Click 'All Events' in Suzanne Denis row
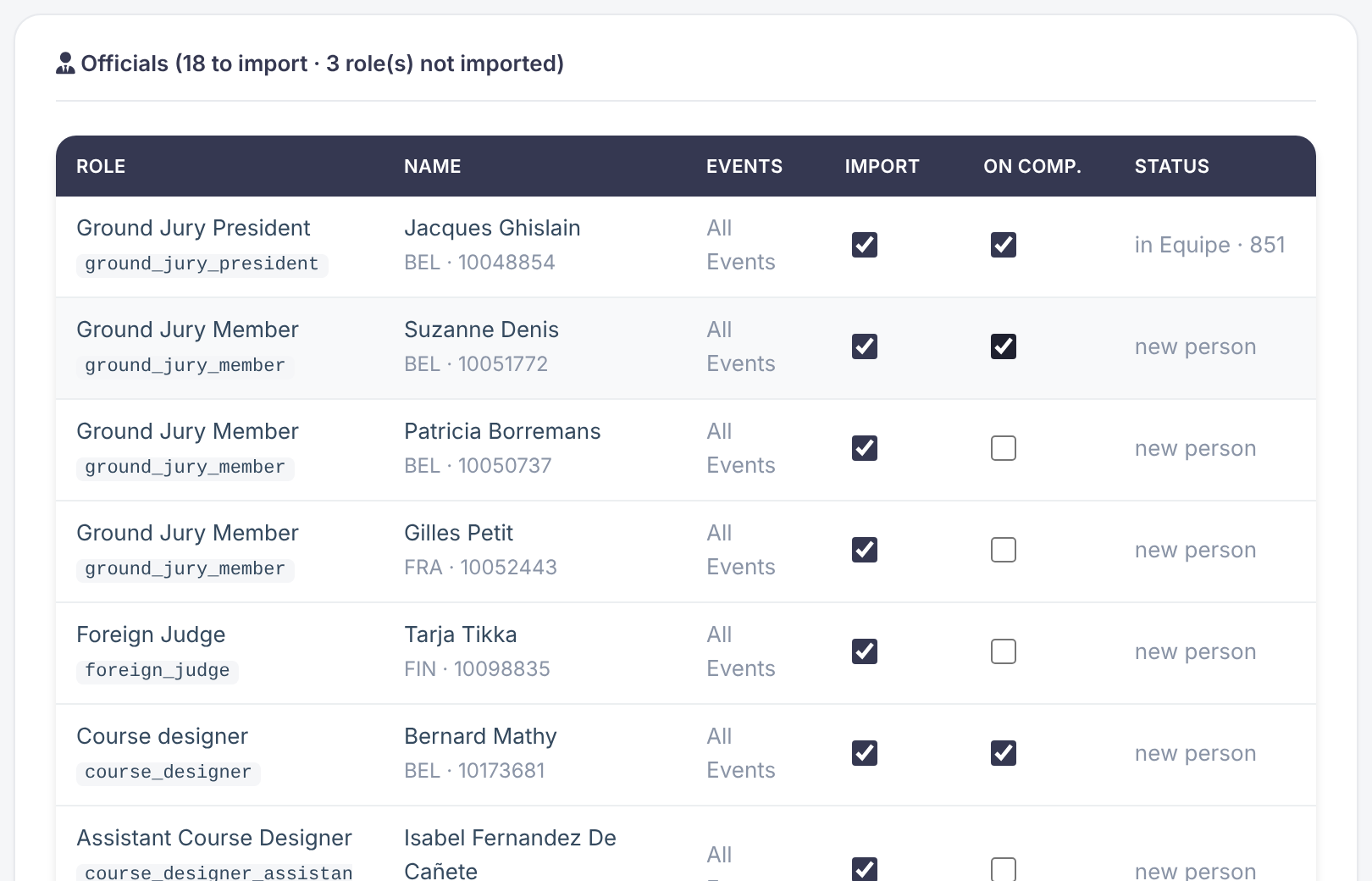 click(741, 346)
